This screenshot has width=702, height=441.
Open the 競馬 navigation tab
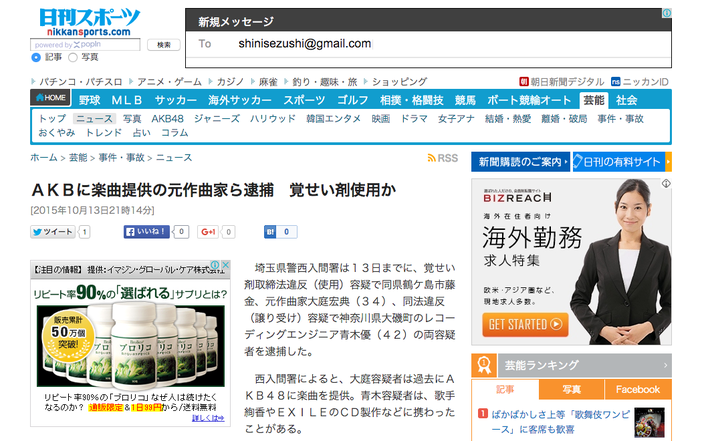point(465,100)
